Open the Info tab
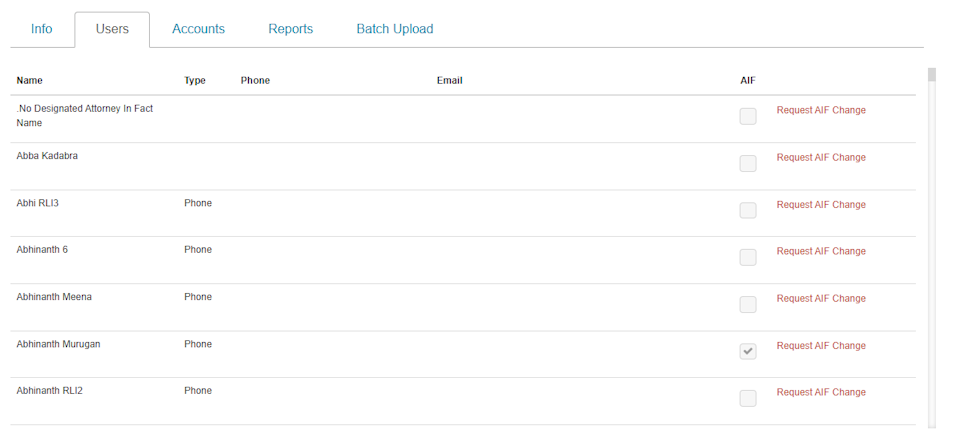The height and width of the screenshot is (438, 960). [42, 29]
